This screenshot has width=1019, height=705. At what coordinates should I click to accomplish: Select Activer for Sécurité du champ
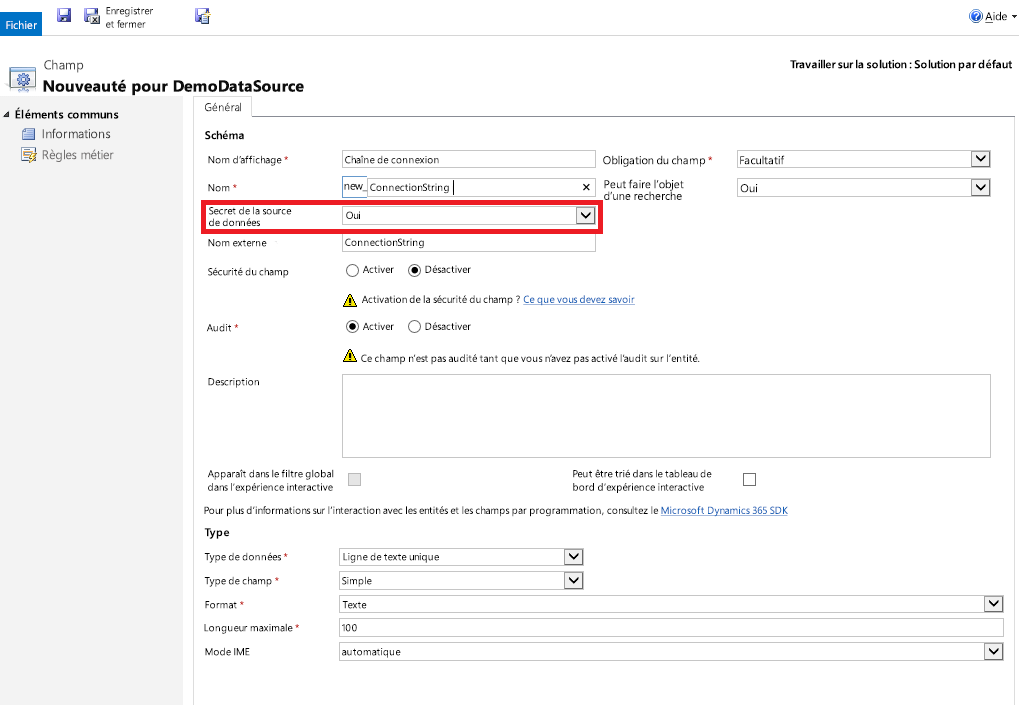(352, 270)
